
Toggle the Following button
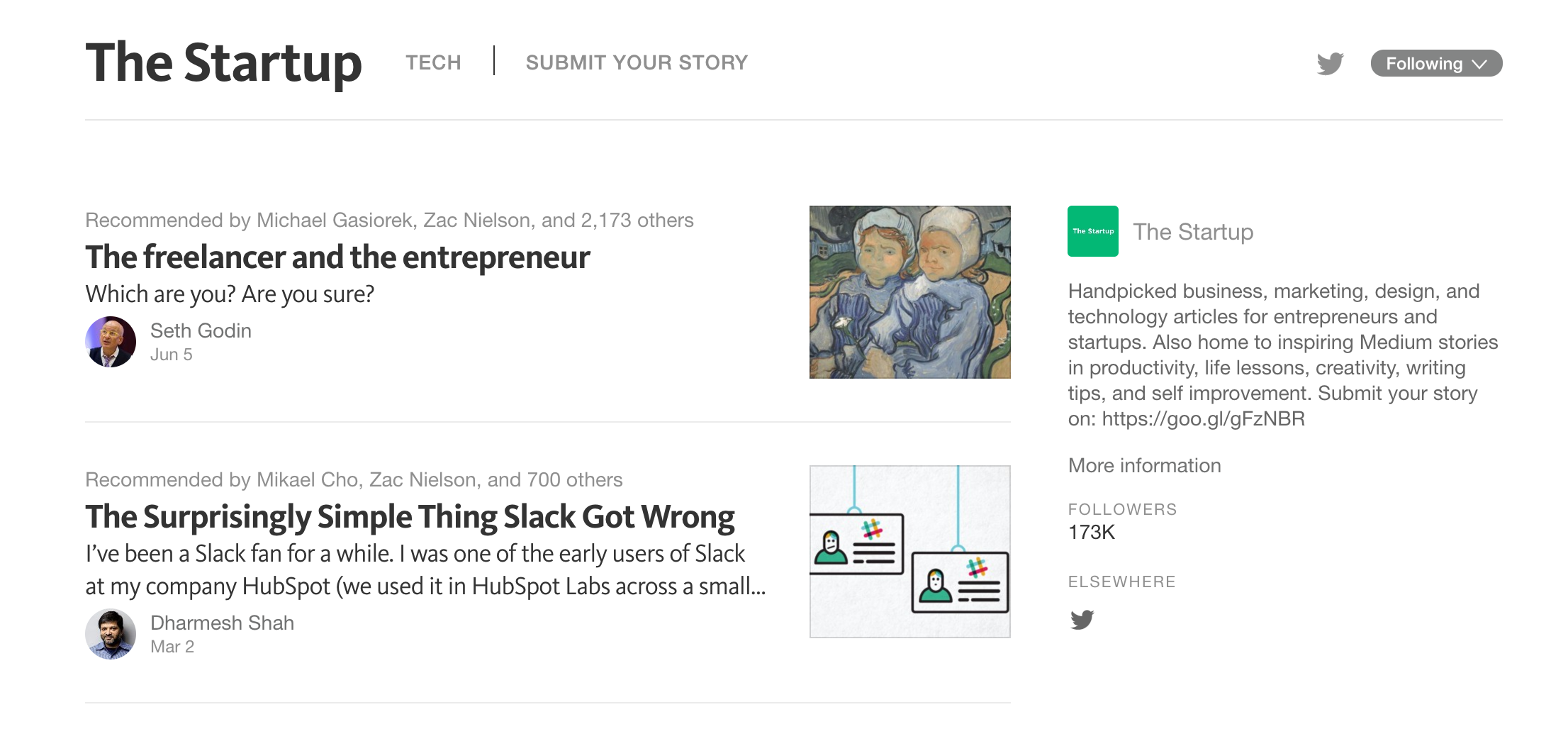1423,64
